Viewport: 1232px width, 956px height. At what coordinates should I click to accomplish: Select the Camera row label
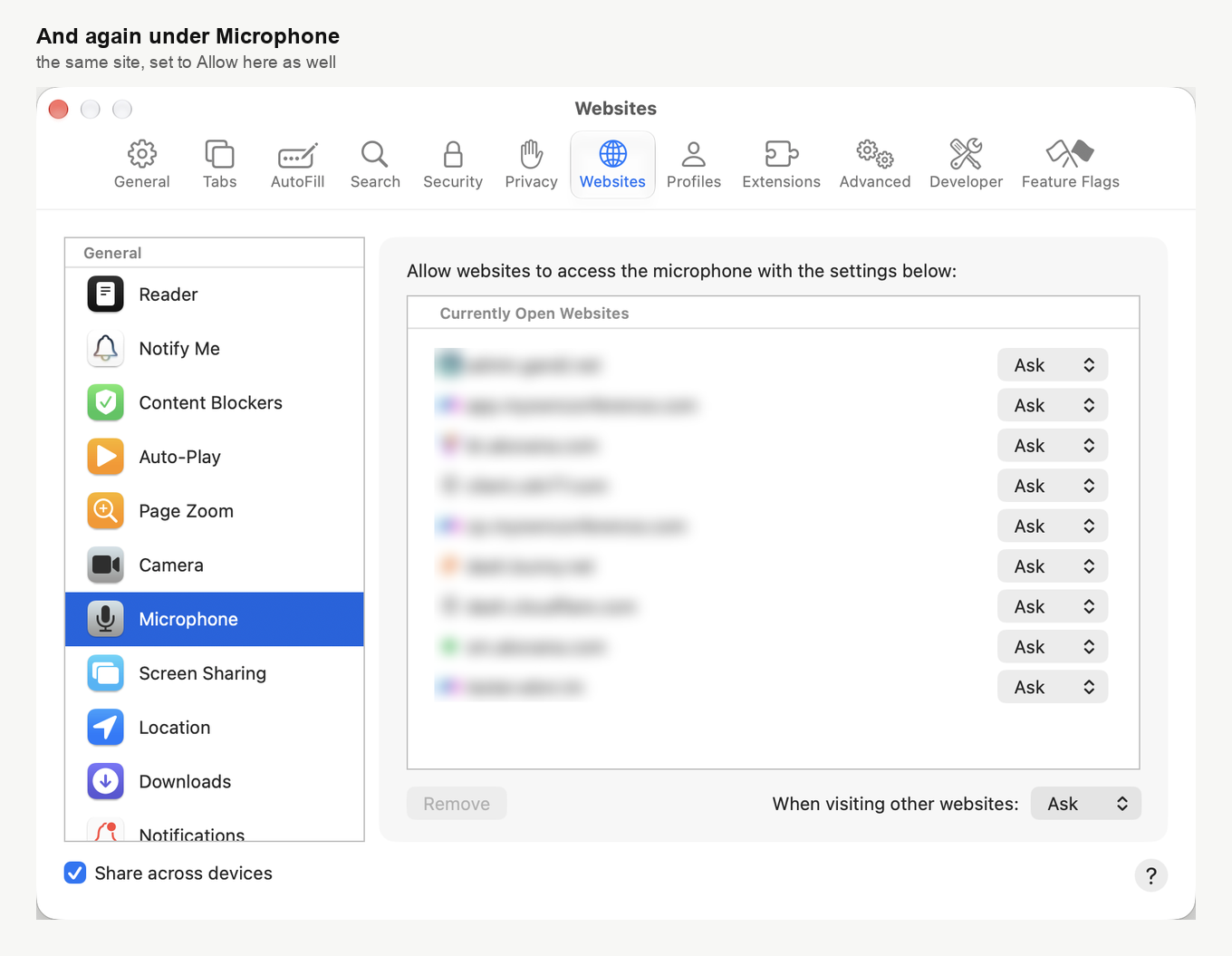[171, 565]
